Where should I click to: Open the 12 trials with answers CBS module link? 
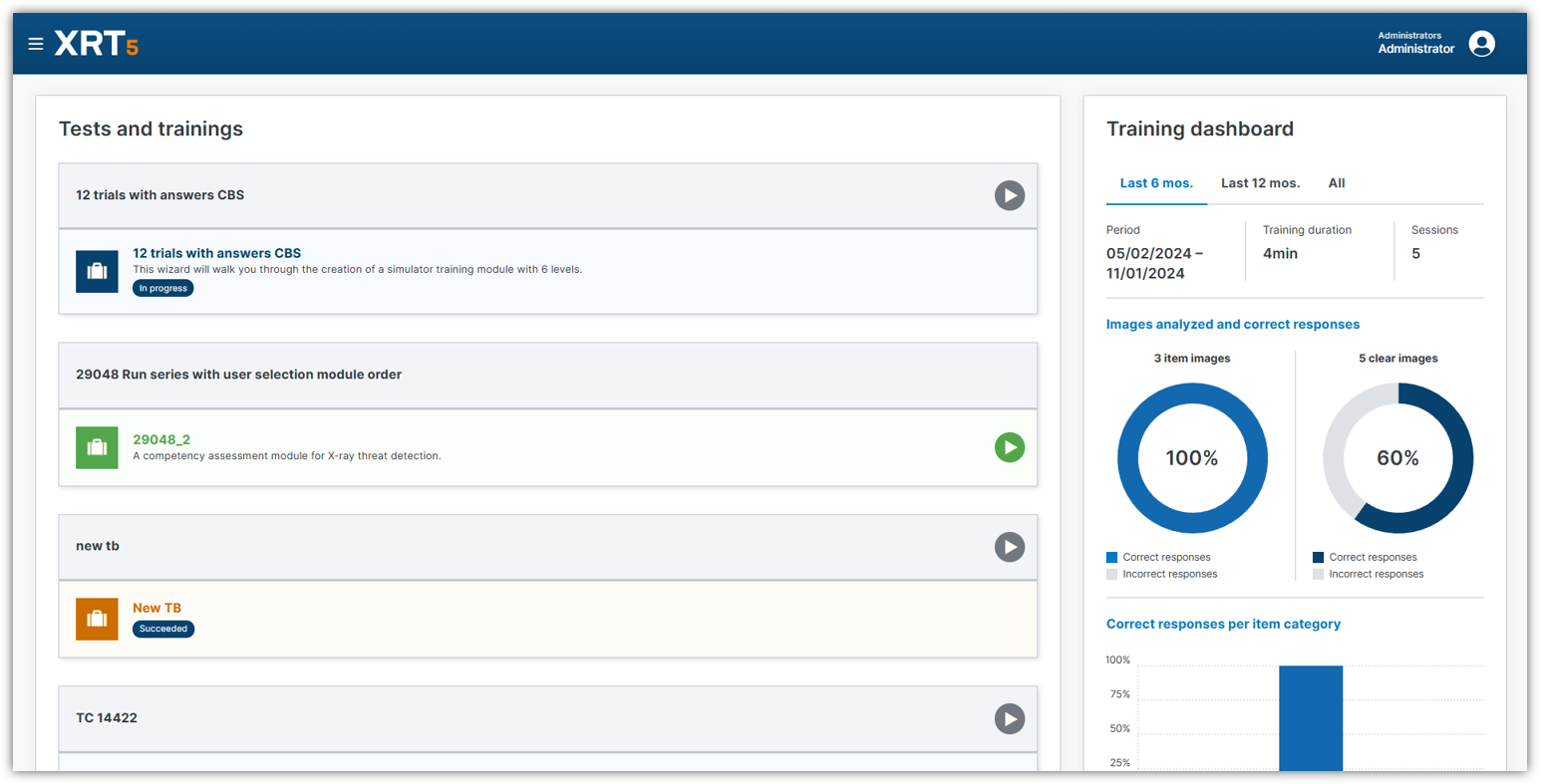(x=216, y=253)
